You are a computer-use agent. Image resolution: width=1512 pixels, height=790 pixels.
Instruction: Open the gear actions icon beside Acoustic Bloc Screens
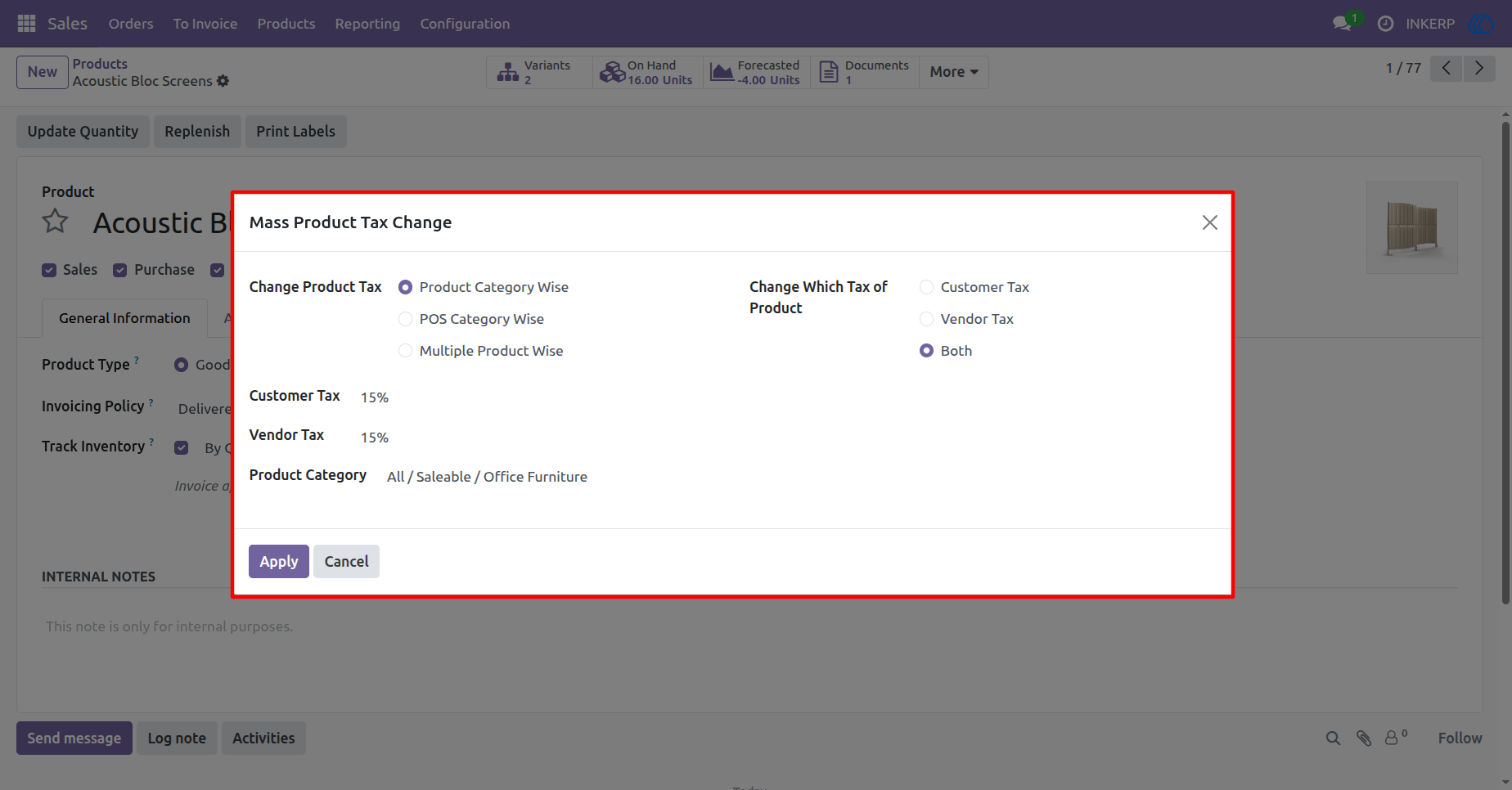(x=223, y=81)
